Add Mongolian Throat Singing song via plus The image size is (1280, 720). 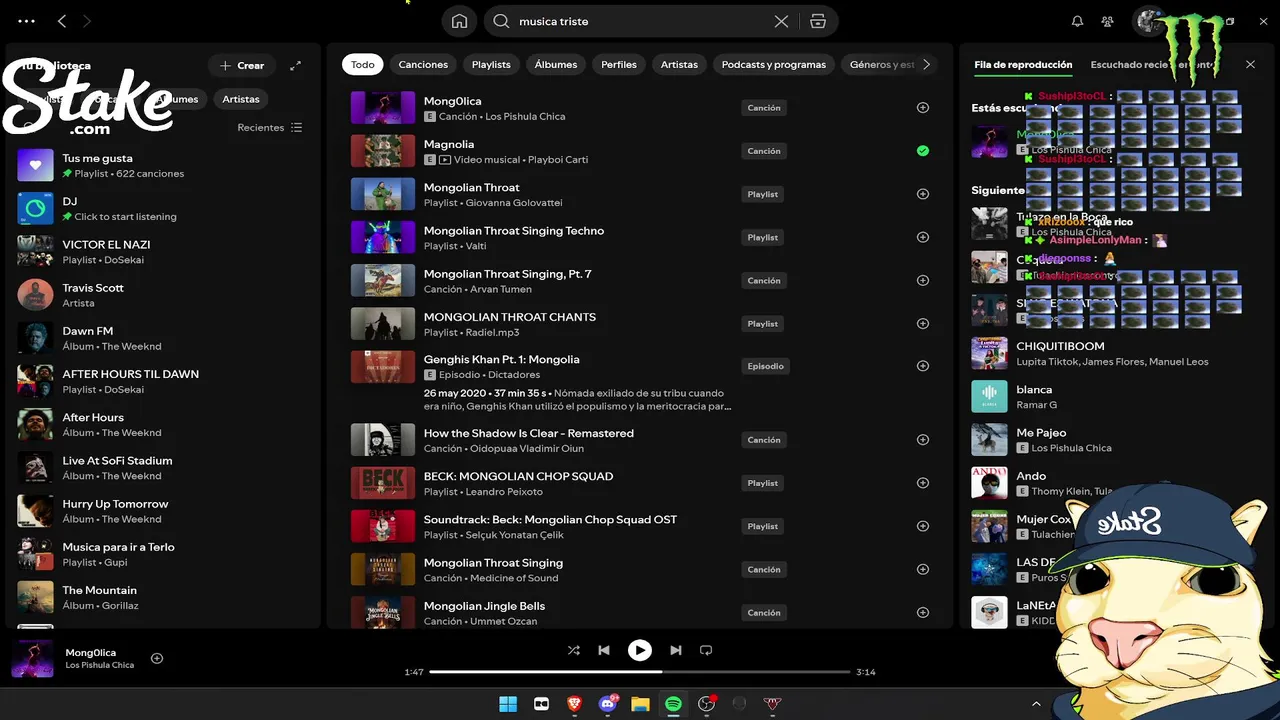tap(923, 569)
